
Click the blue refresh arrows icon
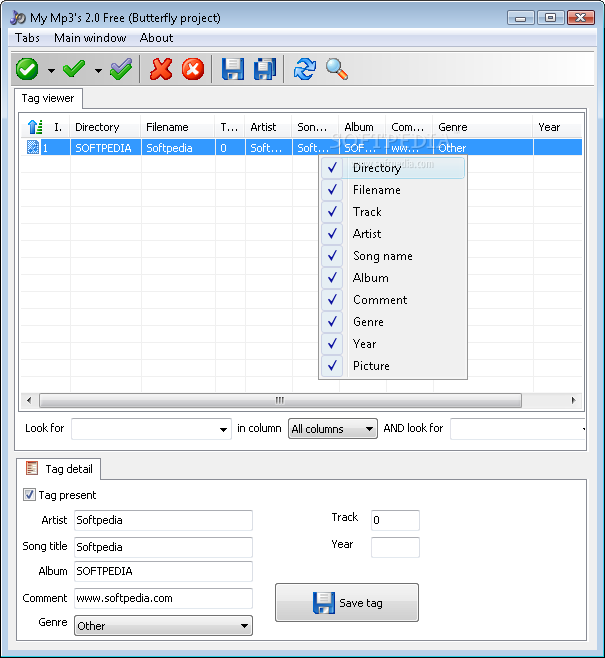pos(305,69)
